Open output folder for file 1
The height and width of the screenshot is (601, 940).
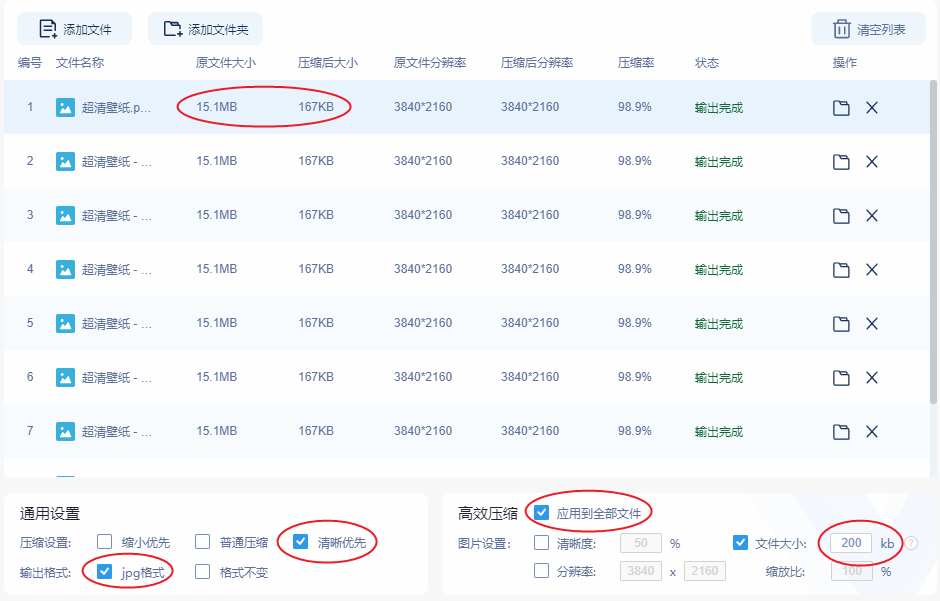[841, 108]
